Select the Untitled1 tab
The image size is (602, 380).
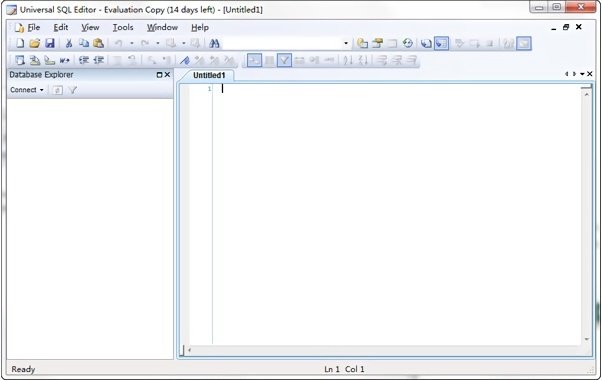pos(209,75)
